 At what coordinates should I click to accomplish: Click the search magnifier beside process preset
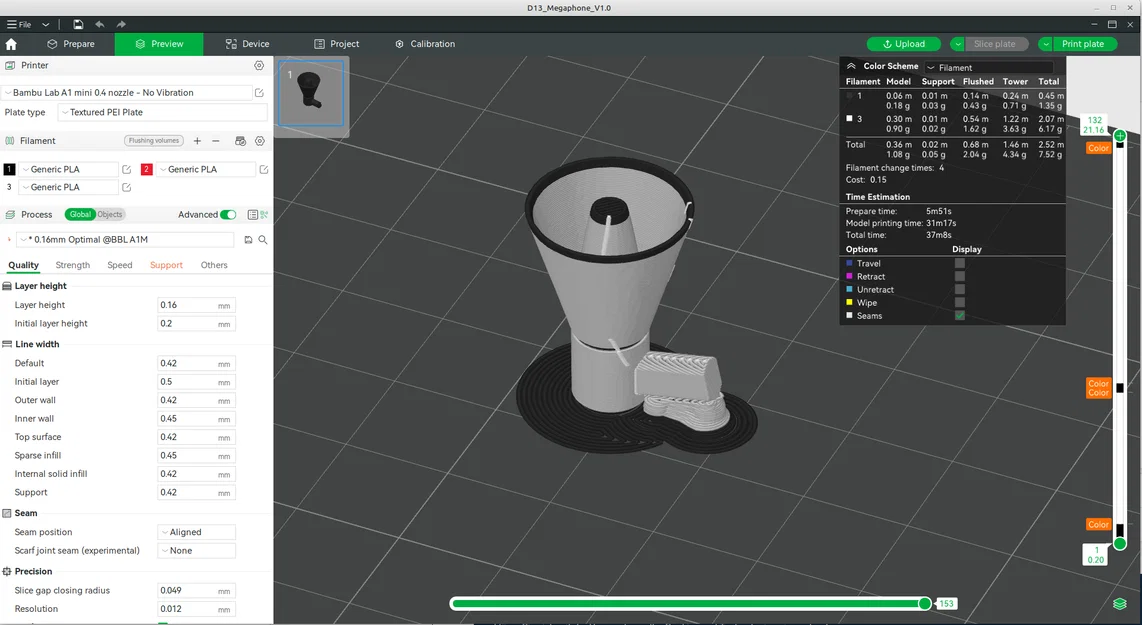tap(263, 239)
